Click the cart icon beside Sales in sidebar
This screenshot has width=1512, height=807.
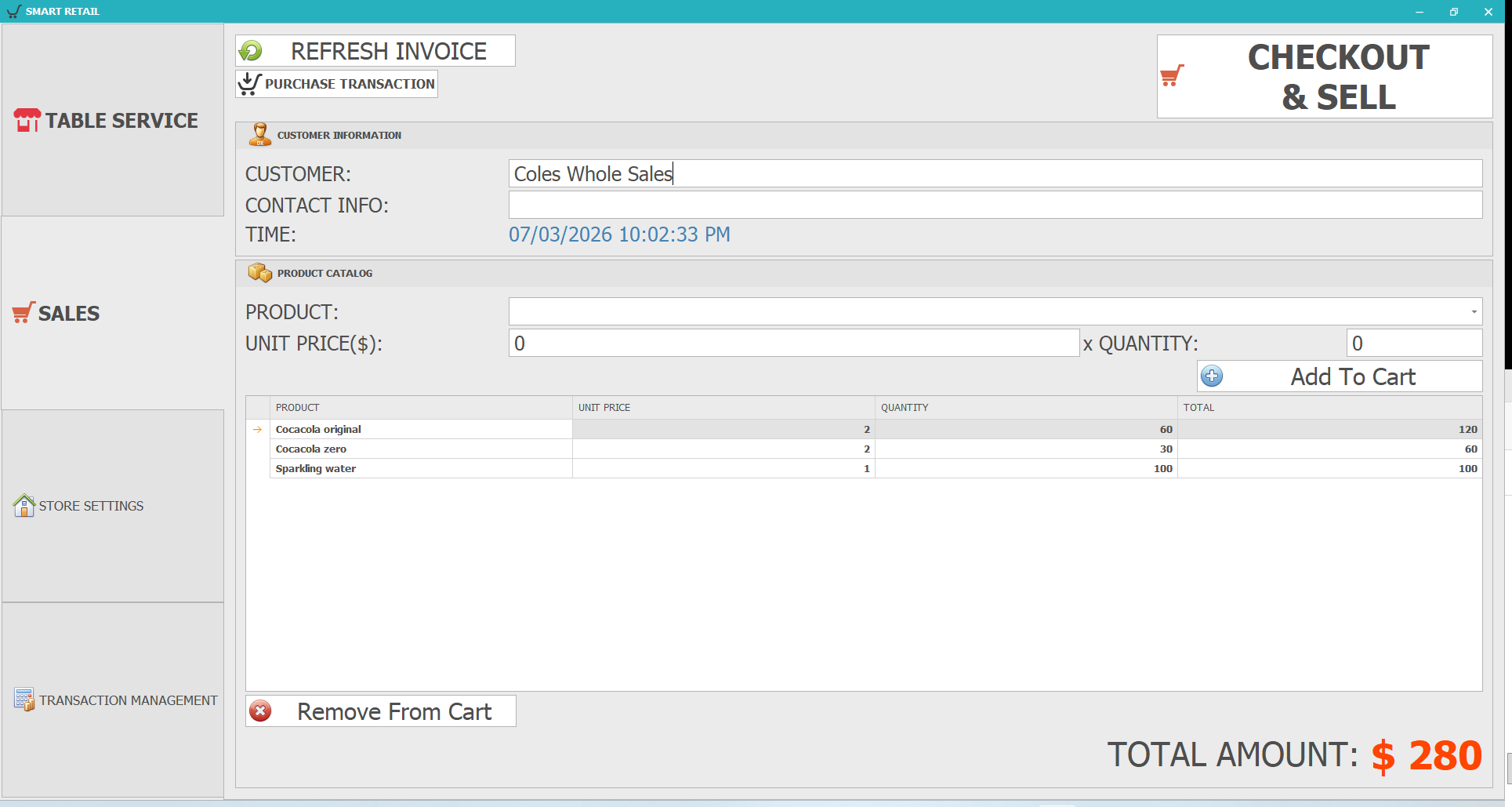22,311
